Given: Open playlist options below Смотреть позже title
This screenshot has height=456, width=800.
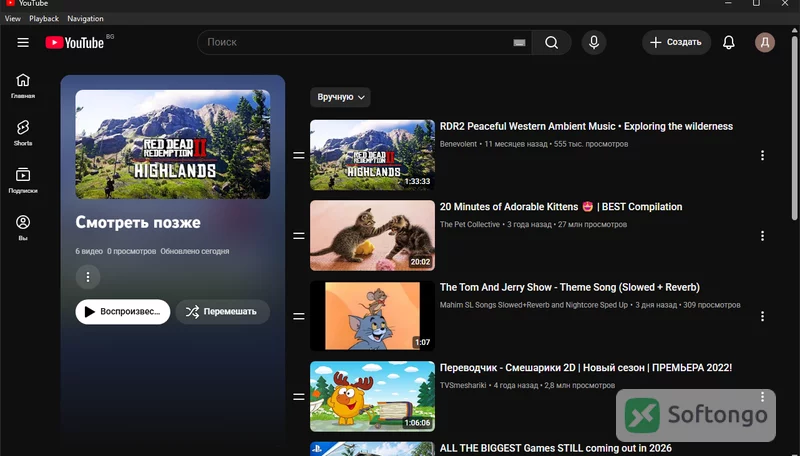Looking at the screenshot, I should click(x=88, y=277).
